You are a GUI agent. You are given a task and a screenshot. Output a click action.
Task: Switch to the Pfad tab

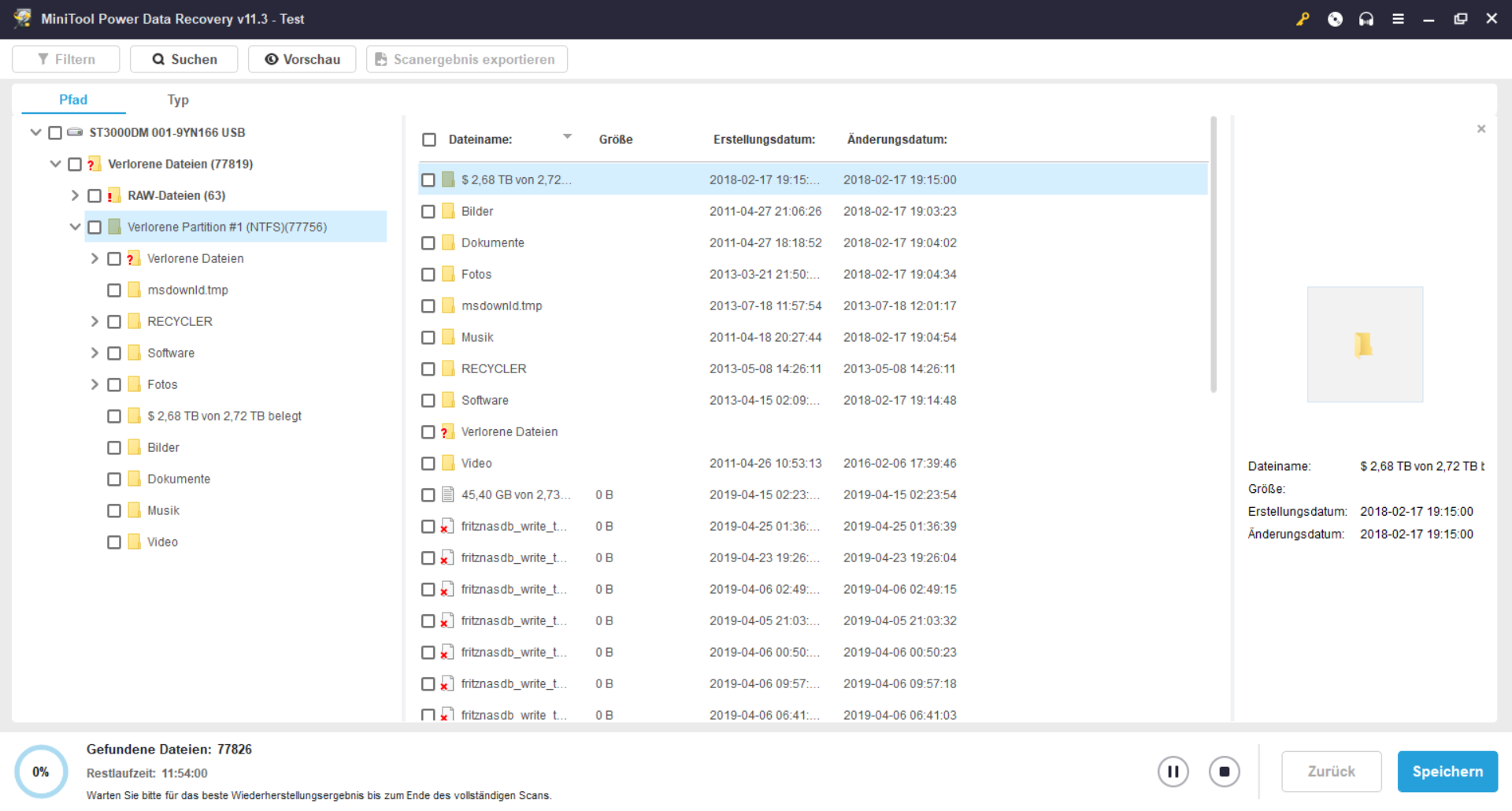(x=73, y=100)
